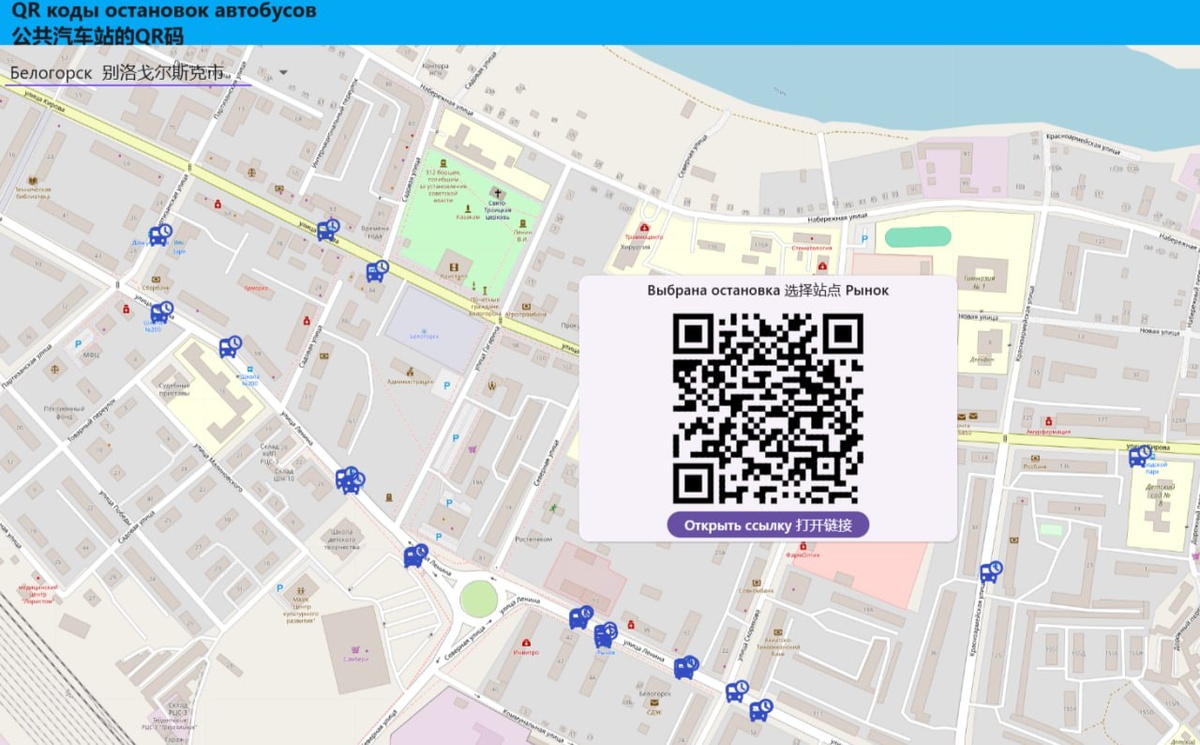Click the ФармОптик pharmacy icon
The image size is (1200, 745).
click(x=801, y=545)
